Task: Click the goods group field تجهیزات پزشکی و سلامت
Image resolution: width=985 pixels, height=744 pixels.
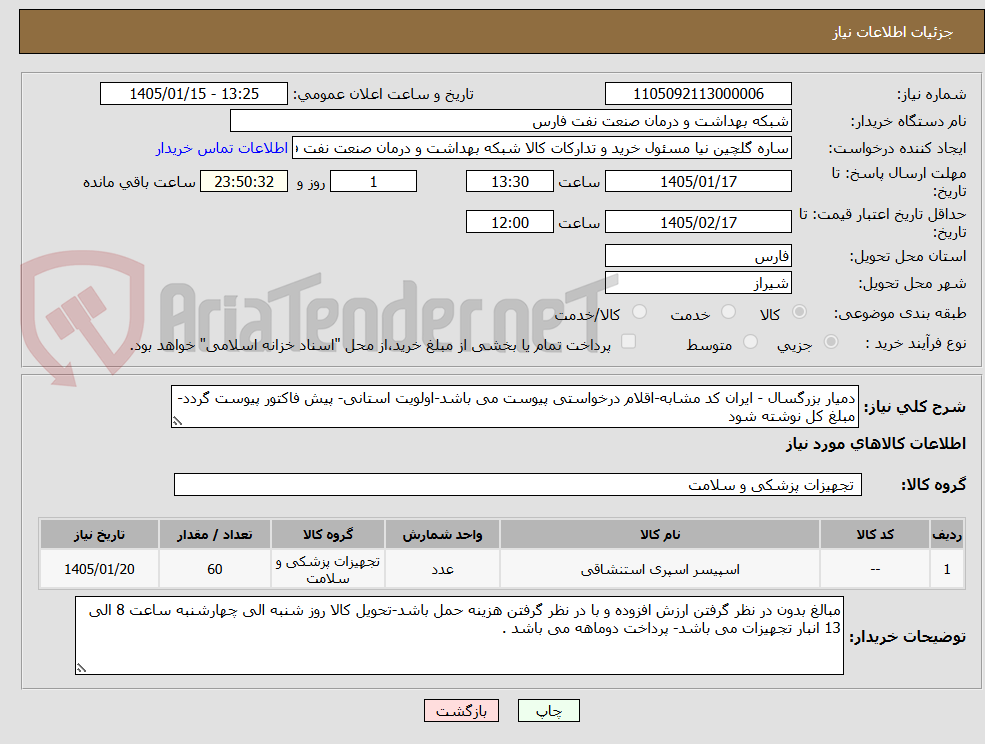Action: pos(518,485)
